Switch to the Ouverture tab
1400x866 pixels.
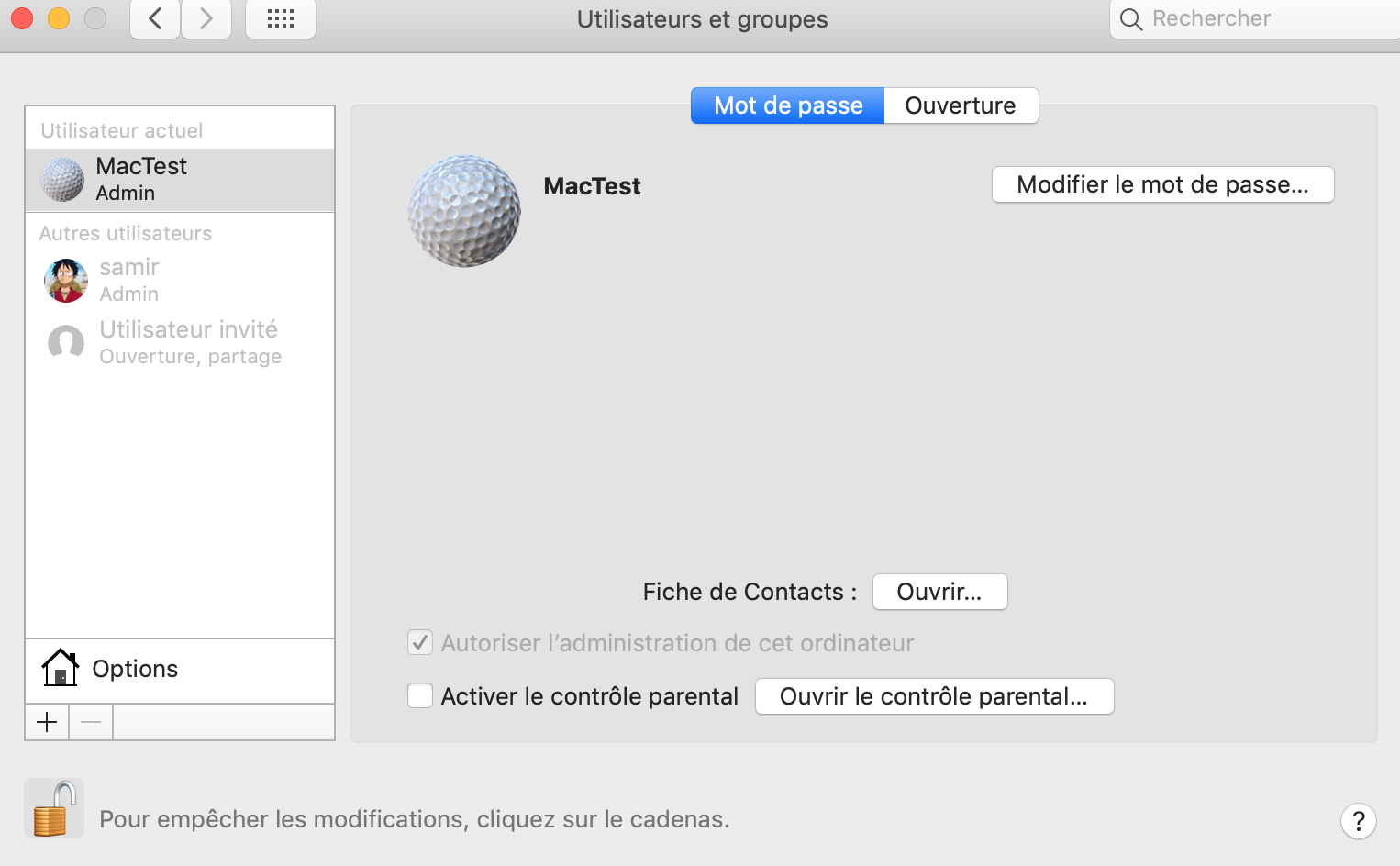[960, 105]
